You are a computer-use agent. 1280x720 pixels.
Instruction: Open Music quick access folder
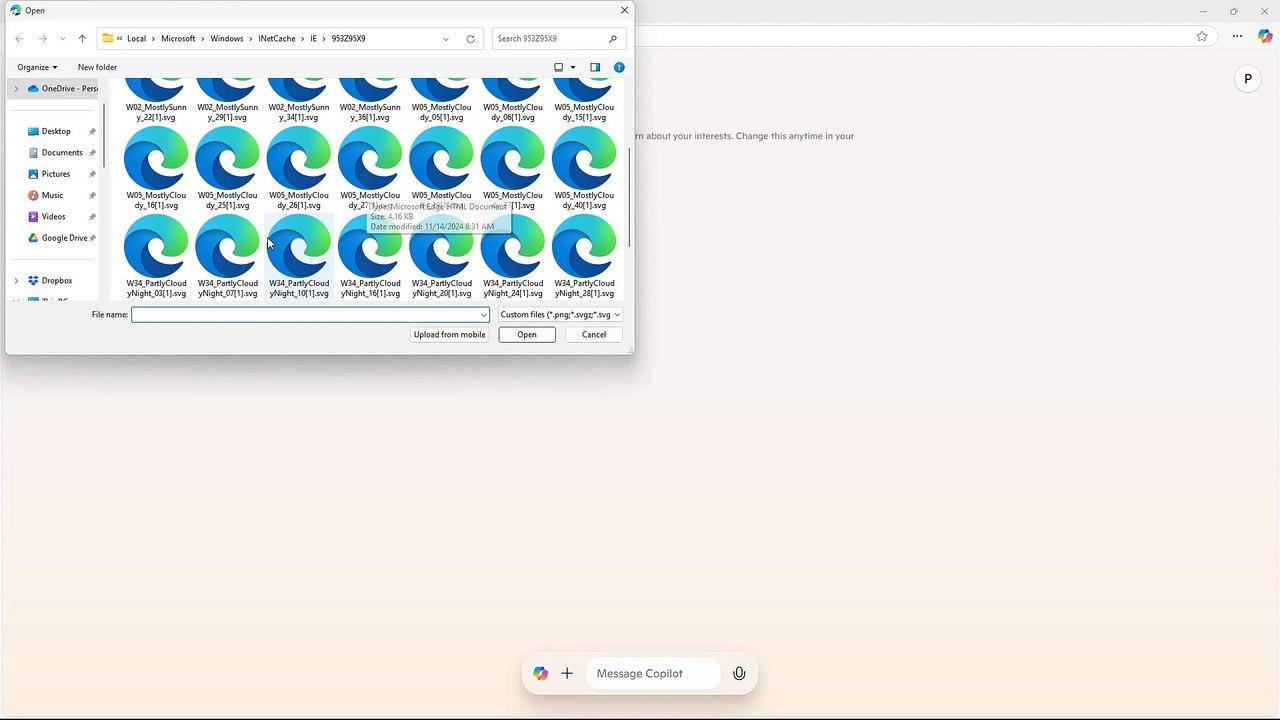52,195
